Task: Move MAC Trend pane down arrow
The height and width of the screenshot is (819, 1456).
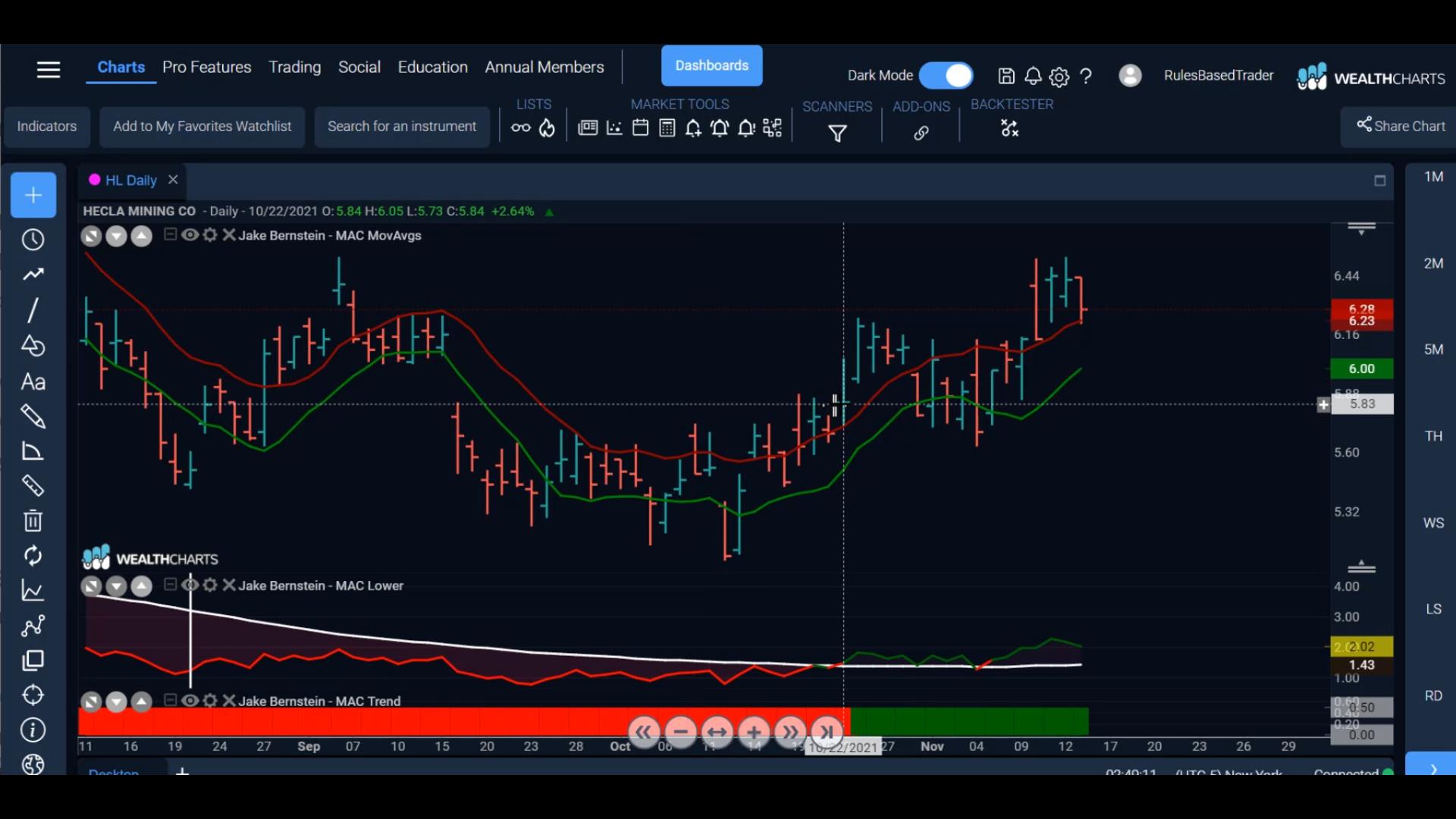Action: [116, 702]
